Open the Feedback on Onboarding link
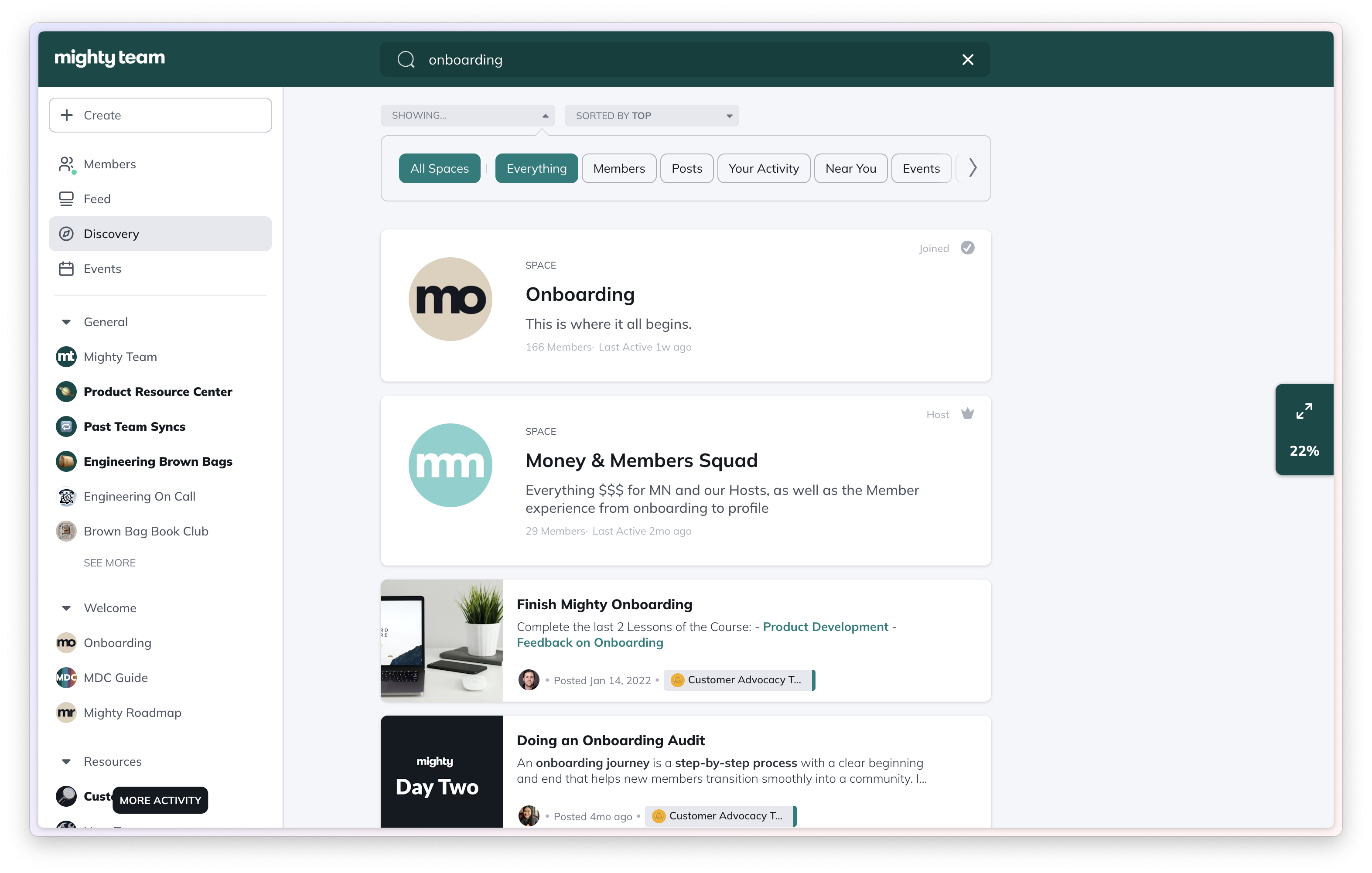Image resolution: width=1372 pixels, height=873 pixels. 590,643
